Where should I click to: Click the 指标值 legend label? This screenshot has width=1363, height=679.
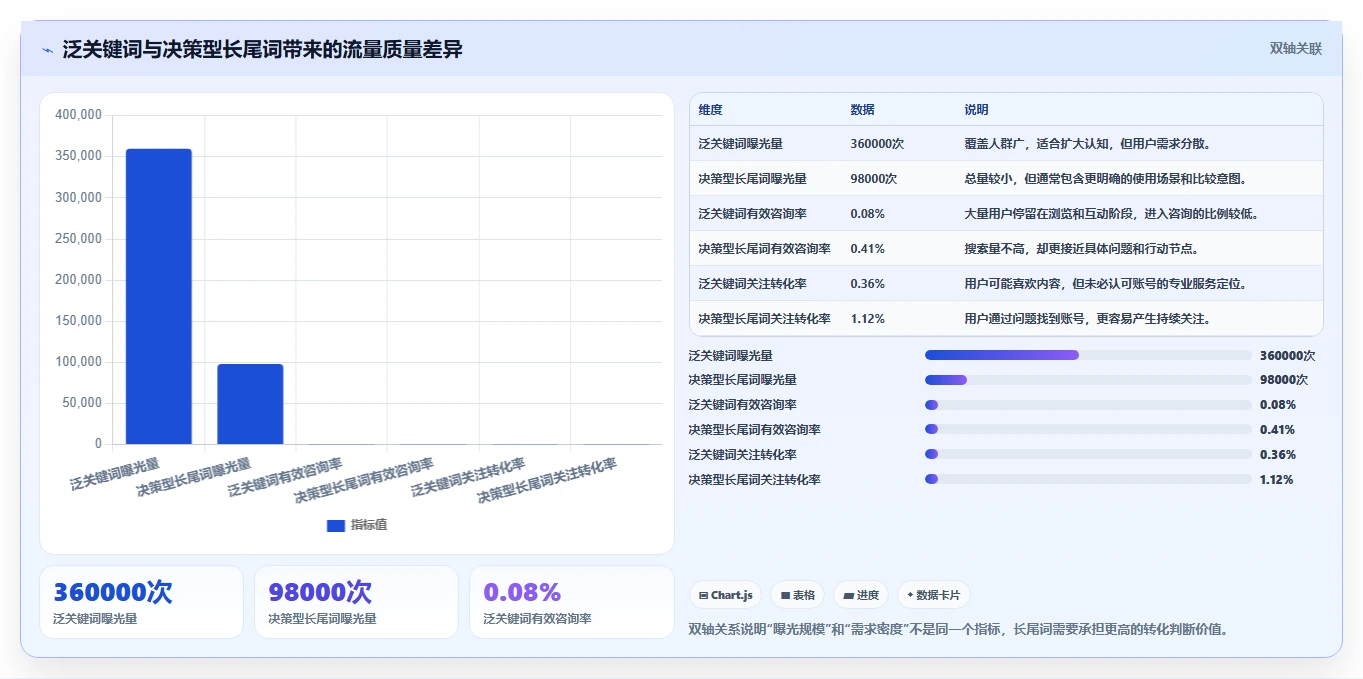click(x=368, y=525)
